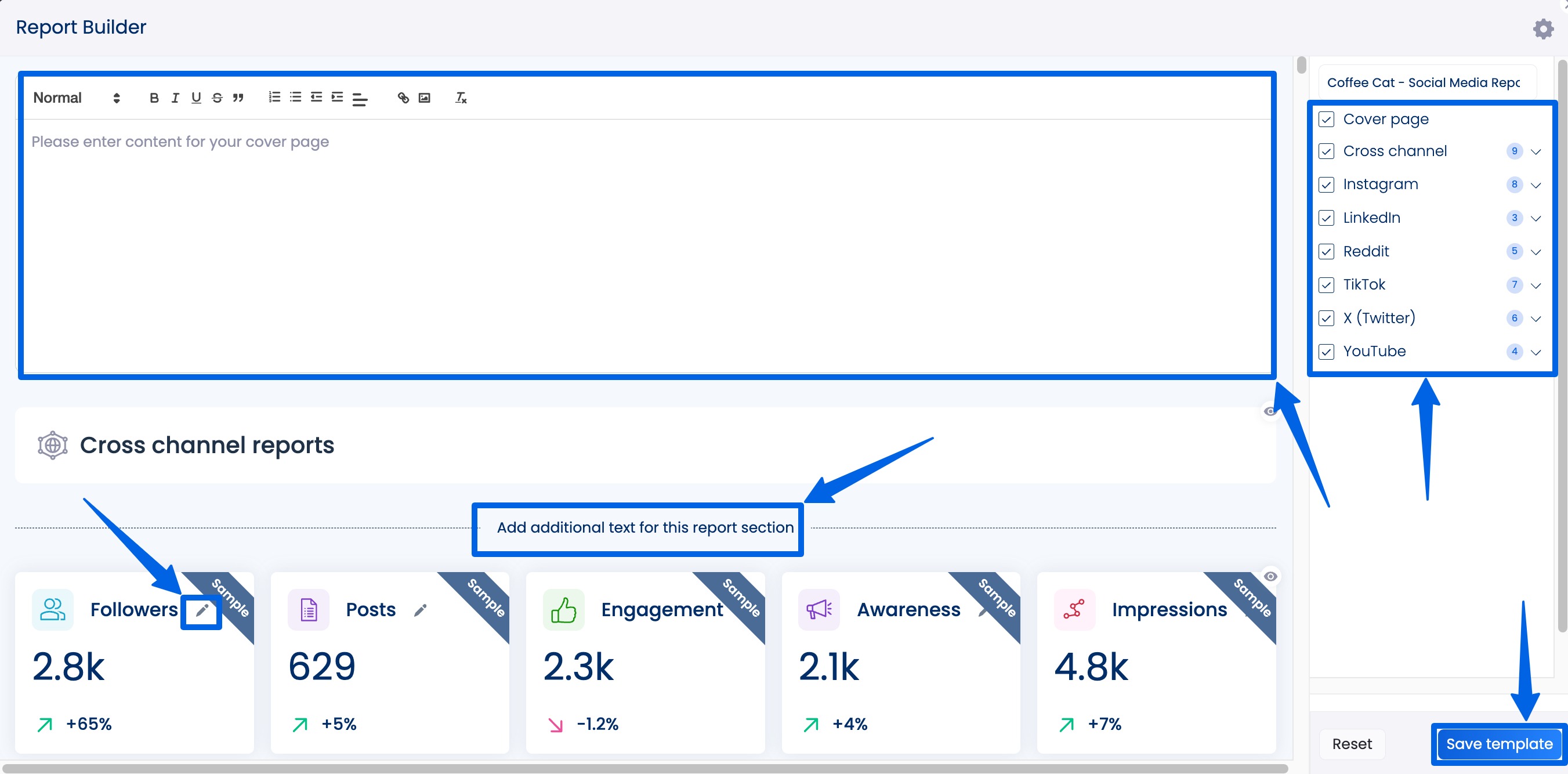The height and width of the screenshot is (774, 1568).
Task: Hide Cross channel reports using the eye toggle
Action: click(1270, 412)
